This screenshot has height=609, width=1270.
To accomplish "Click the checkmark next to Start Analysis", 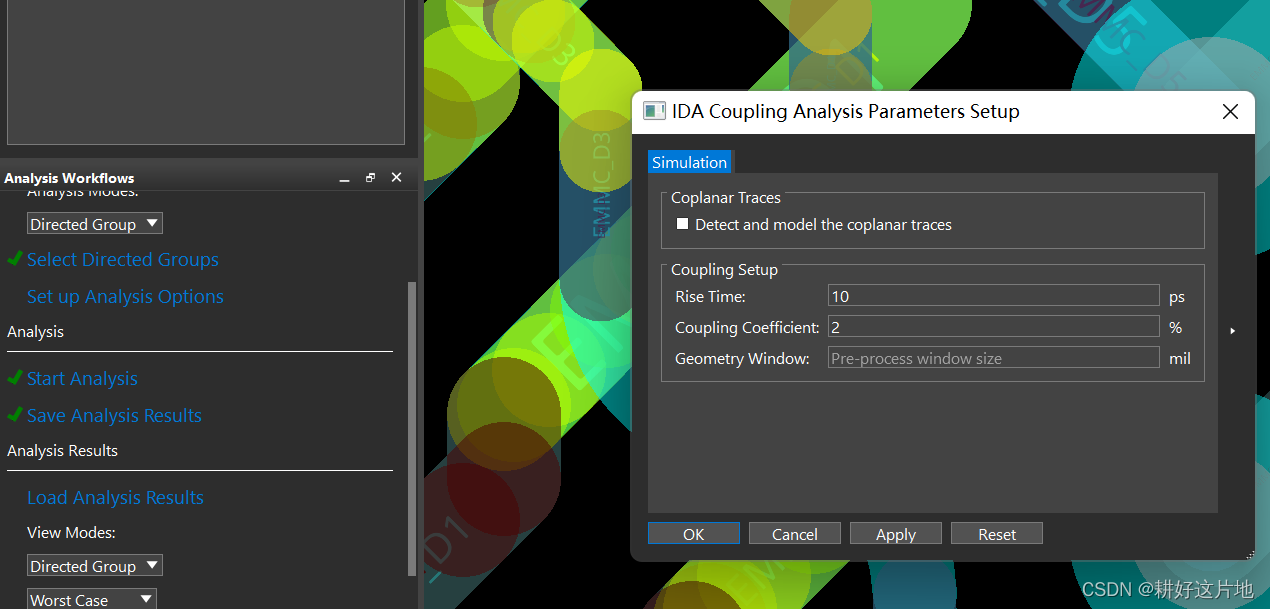I will click(x=15, y=378).
